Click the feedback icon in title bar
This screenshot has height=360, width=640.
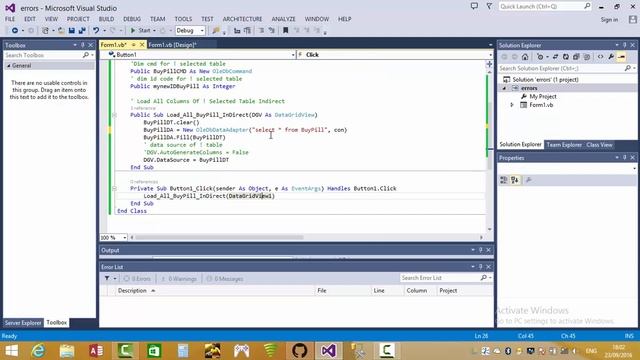coord(474,7)
